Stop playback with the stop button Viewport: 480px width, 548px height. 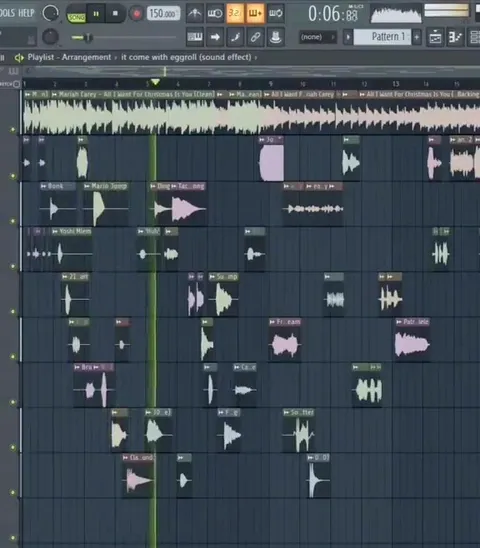(115, 14)
